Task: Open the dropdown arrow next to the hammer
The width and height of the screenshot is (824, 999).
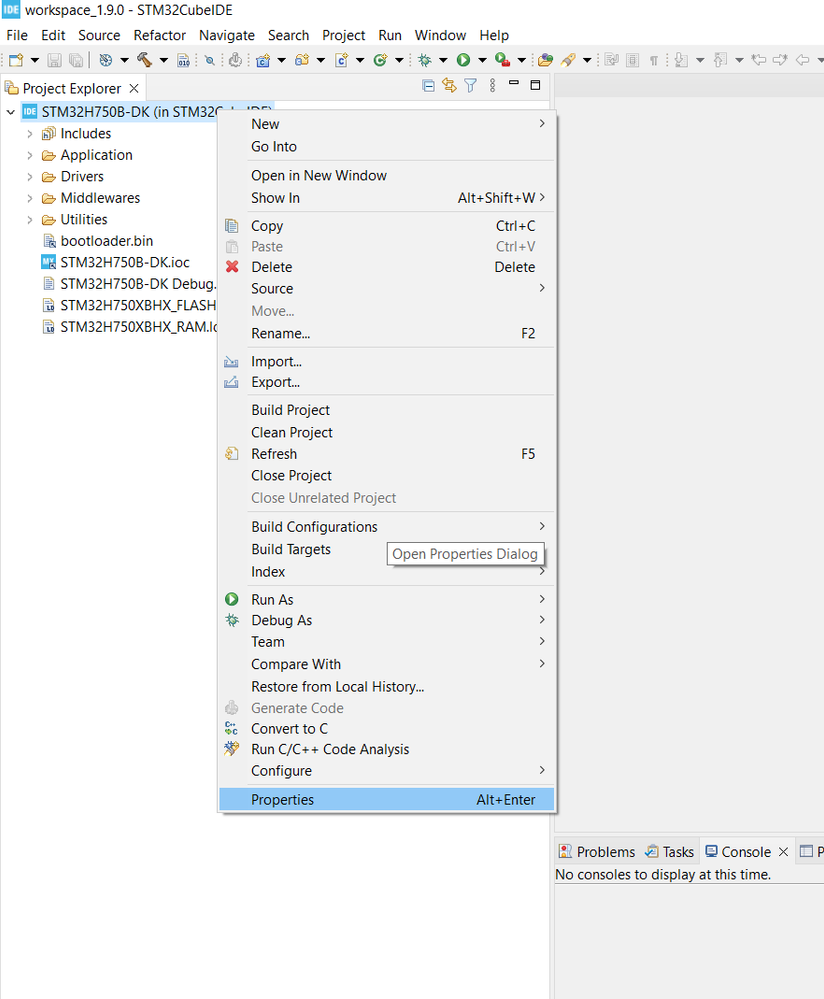Action: 163,61
